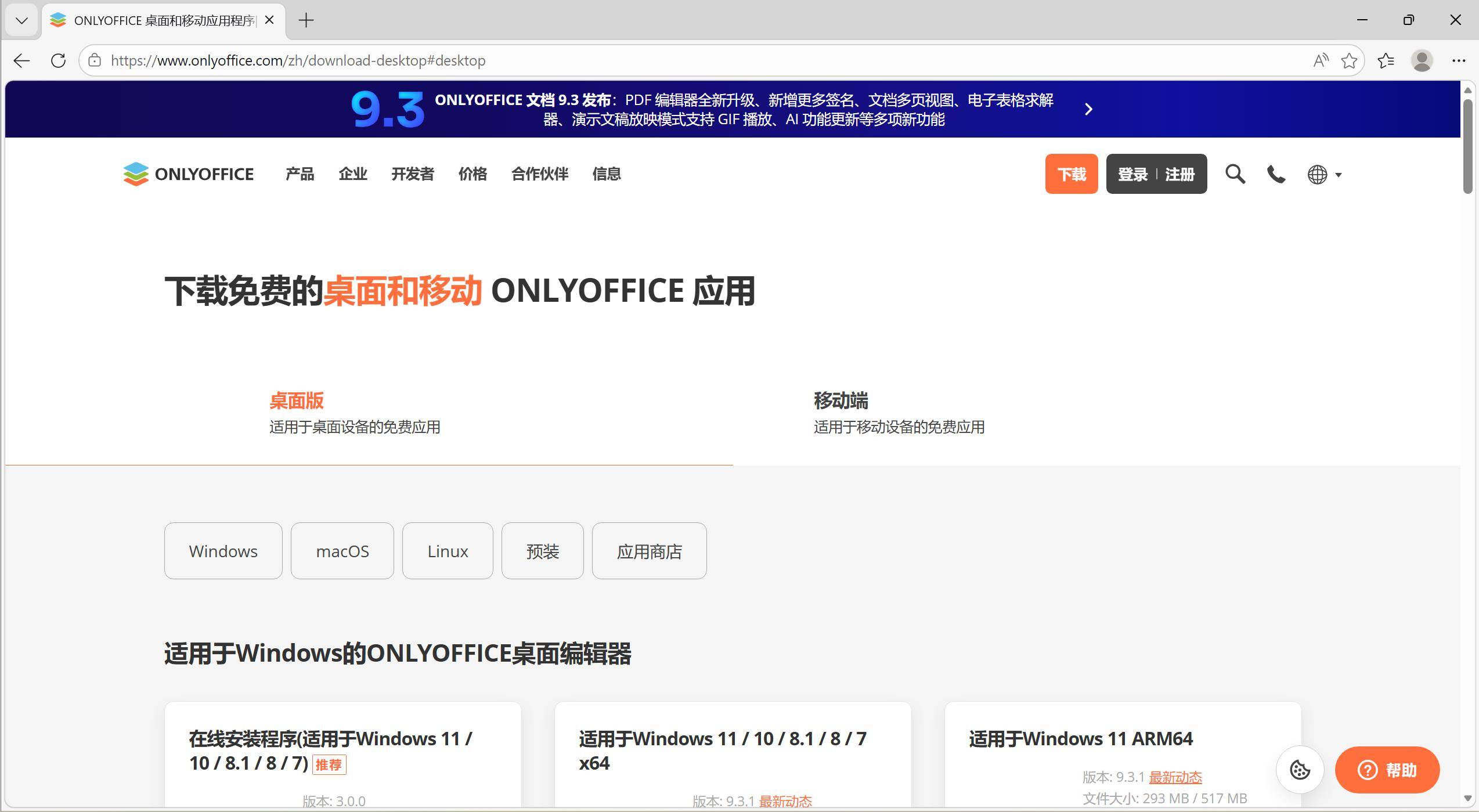Open the cookie settings icon
This screenshot has width=1479, height=812.
tap(1300, 770)
